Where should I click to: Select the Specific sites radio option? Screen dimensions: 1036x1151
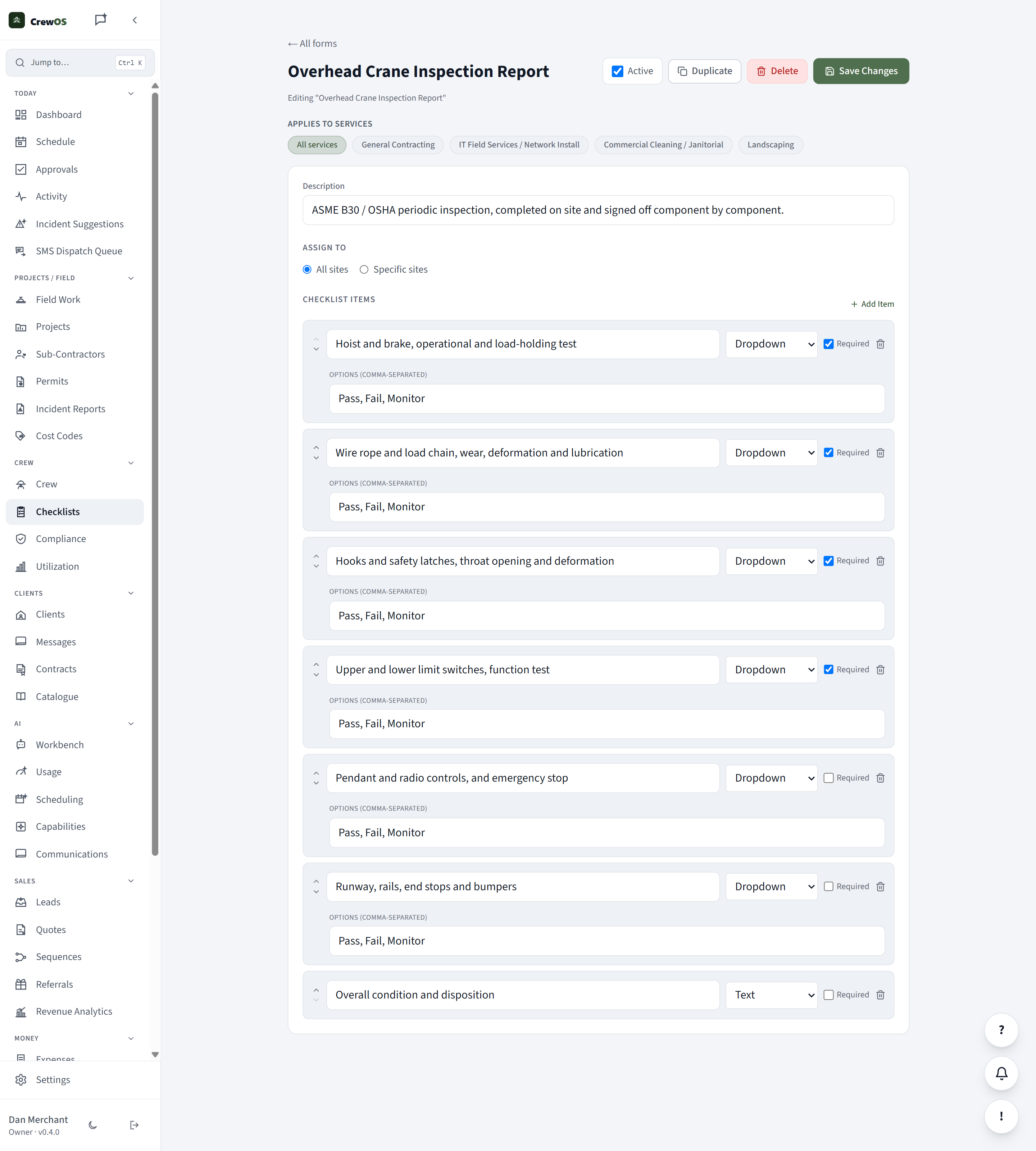364,270
